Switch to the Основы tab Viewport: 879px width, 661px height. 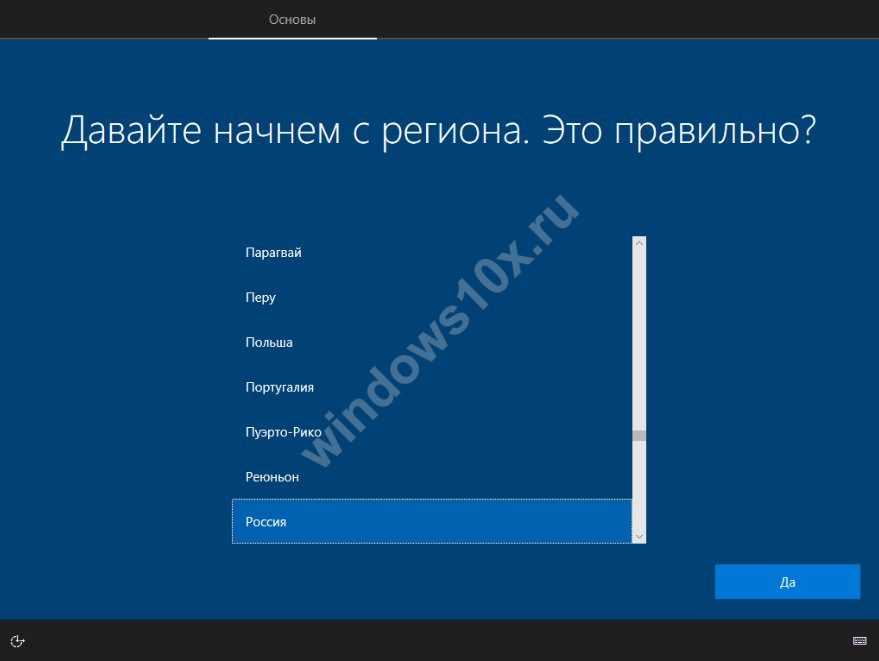(x=292, y=20)
